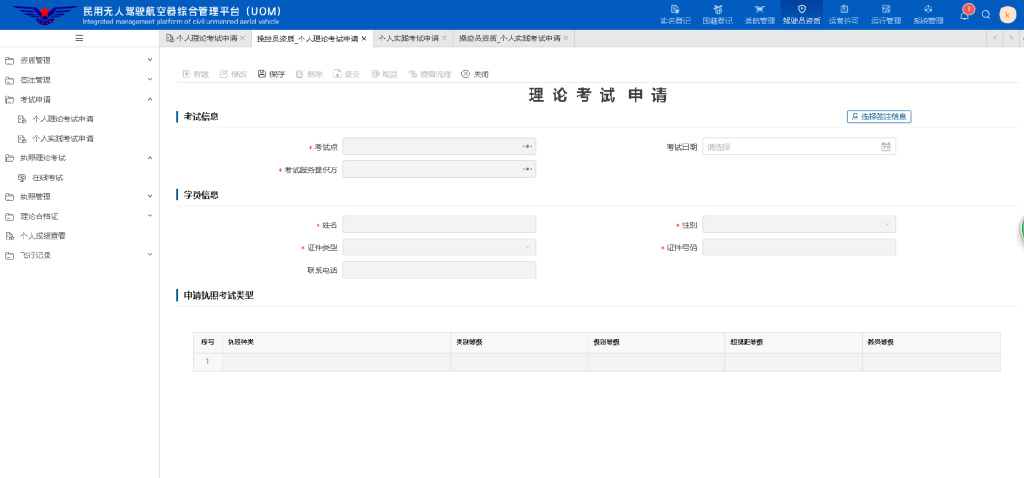Open the calendar icon in 考试日期 field
This screenshot has width=1024, height=478.
[x=886, y=147]
